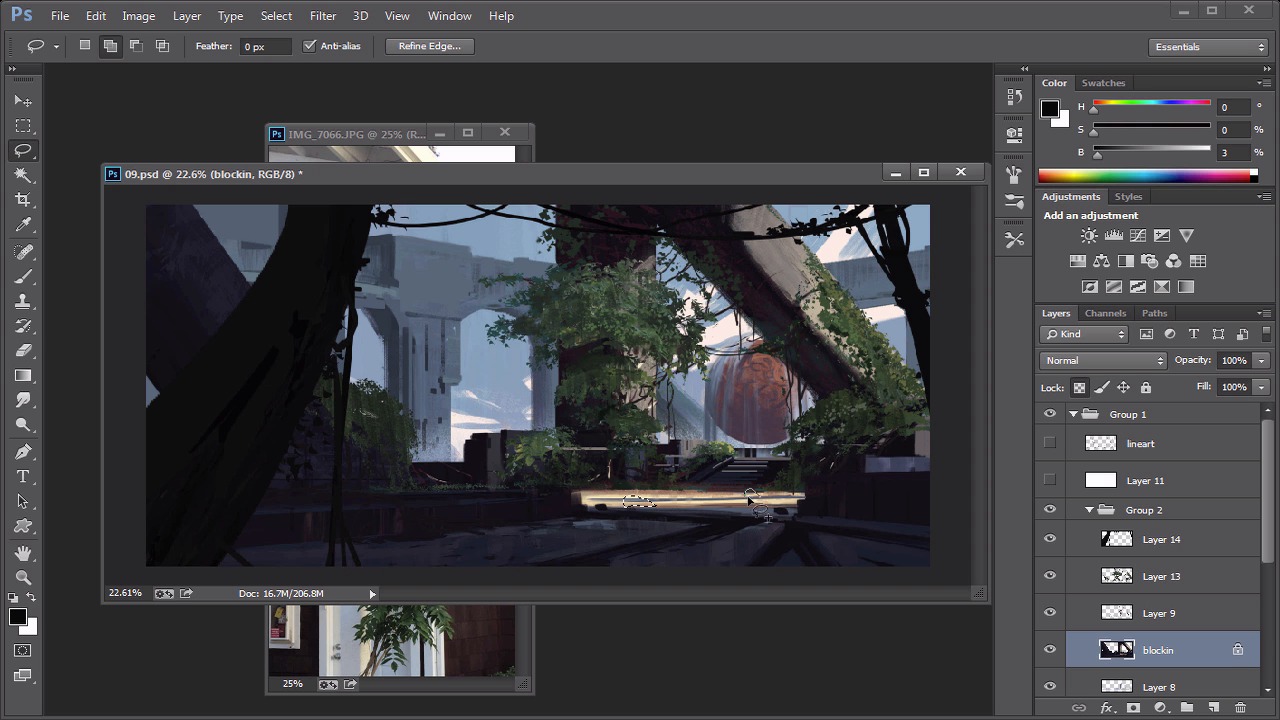Hide Layer 9 visibility eye
Image resolution: width=1280 pixels, height=720 pixels.
1050,613
